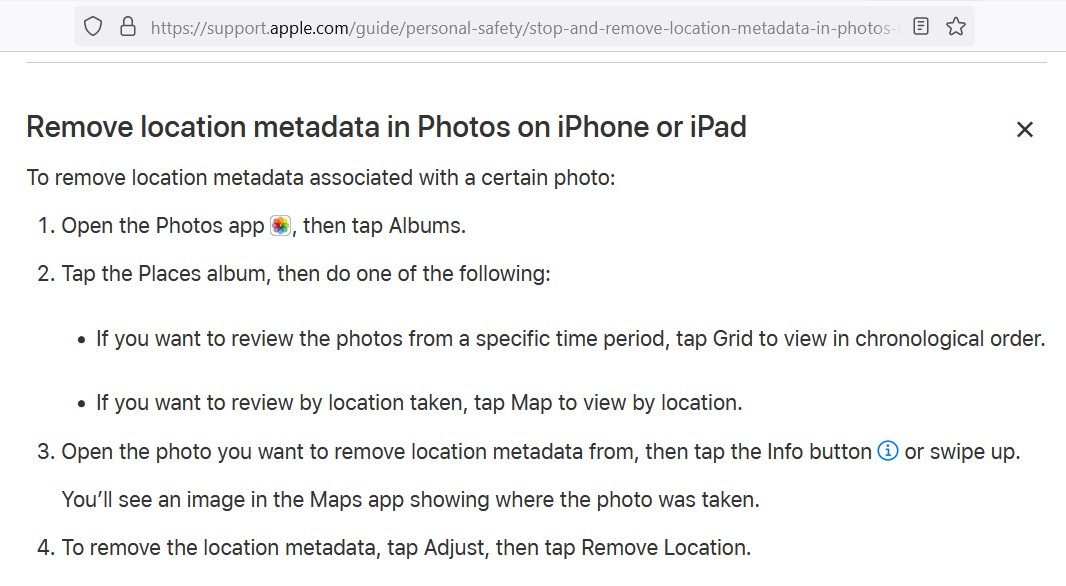Bookmark this page with the star icon
The height and width of the screenshot is (586, 1066).
point(956,27)
